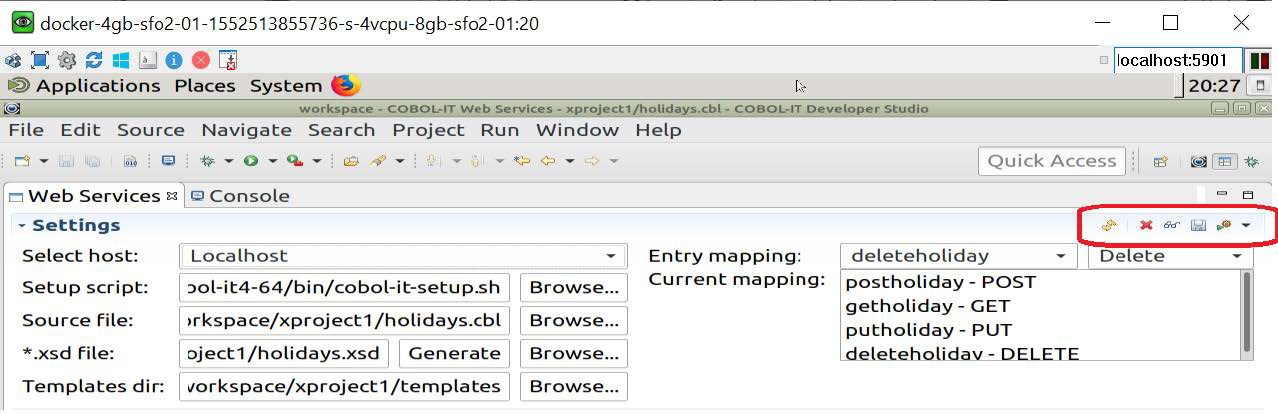Image resolution: width=1278 pixels, height=414 pixels.
Task: Collapse the Settings section
Action: pos(21,225)
